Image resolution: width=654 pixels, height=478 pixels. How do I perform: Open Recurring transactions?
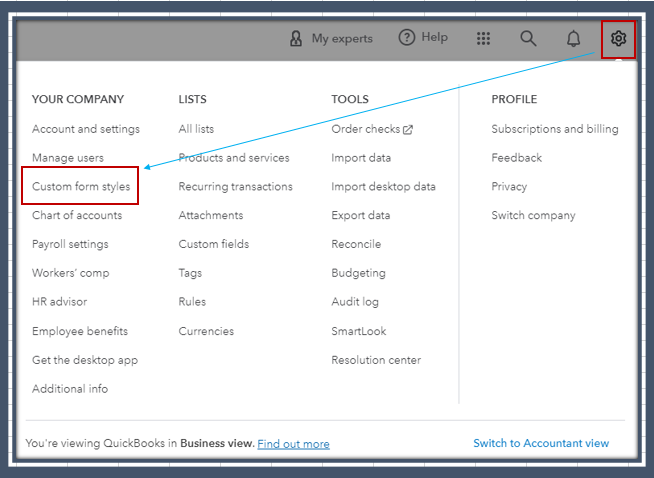(236, 186)
